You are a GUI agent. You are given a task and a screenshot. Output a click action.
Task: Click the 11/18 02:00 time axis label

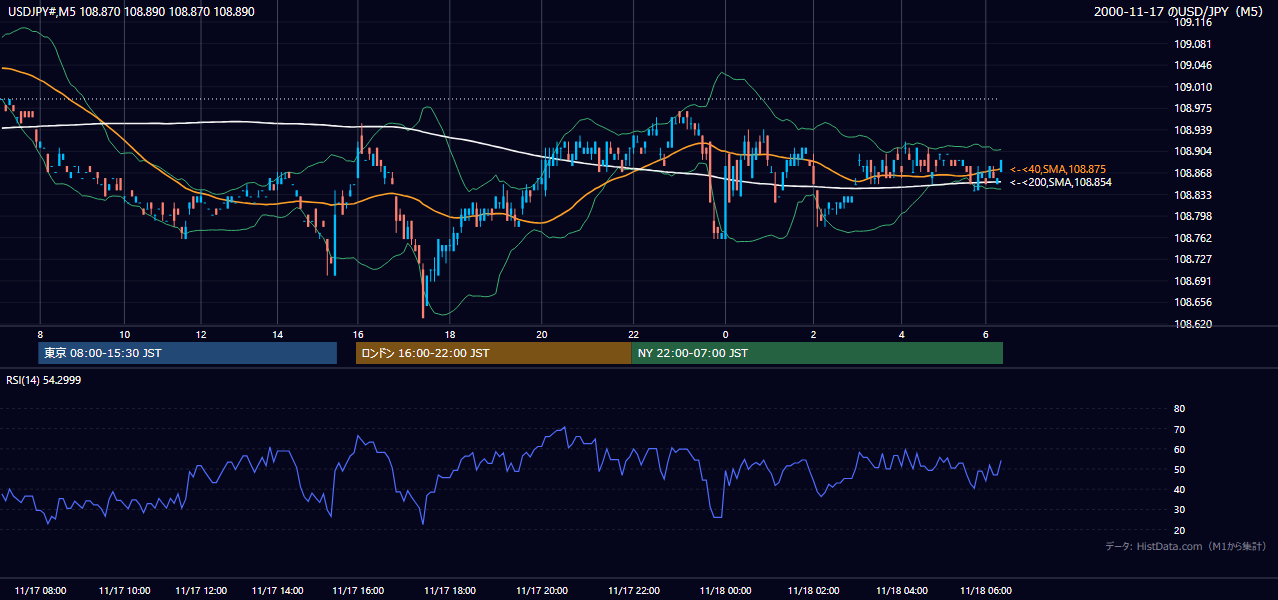814,591
